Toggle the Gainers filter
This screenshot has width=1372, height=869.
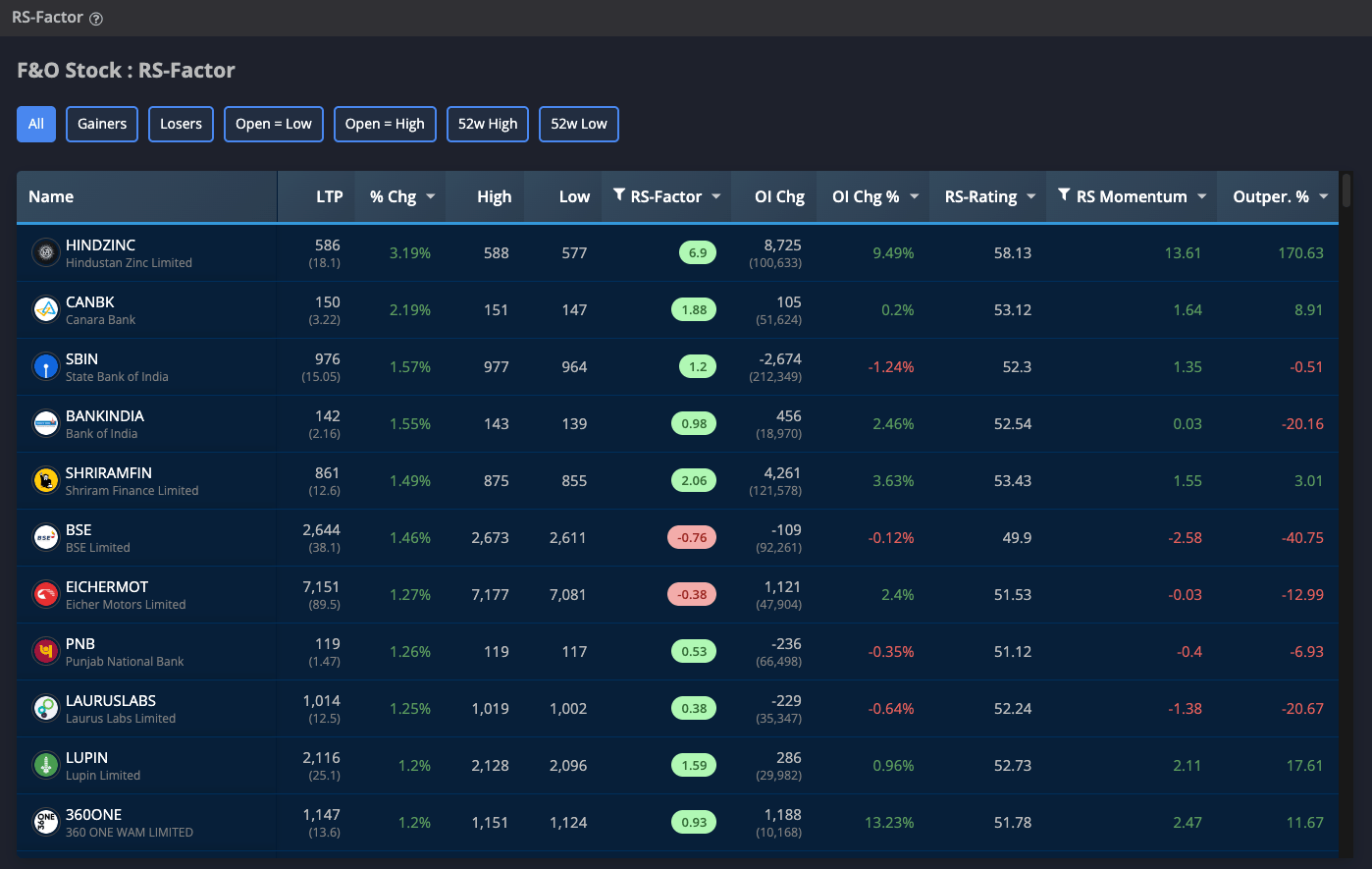102,124
